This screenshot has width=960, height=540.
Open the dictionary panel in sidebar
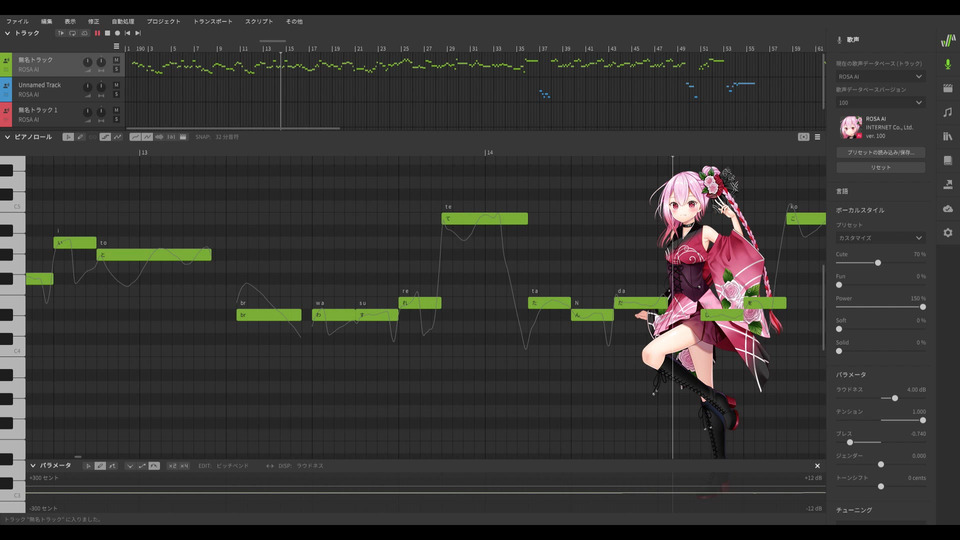pos(948,160)
